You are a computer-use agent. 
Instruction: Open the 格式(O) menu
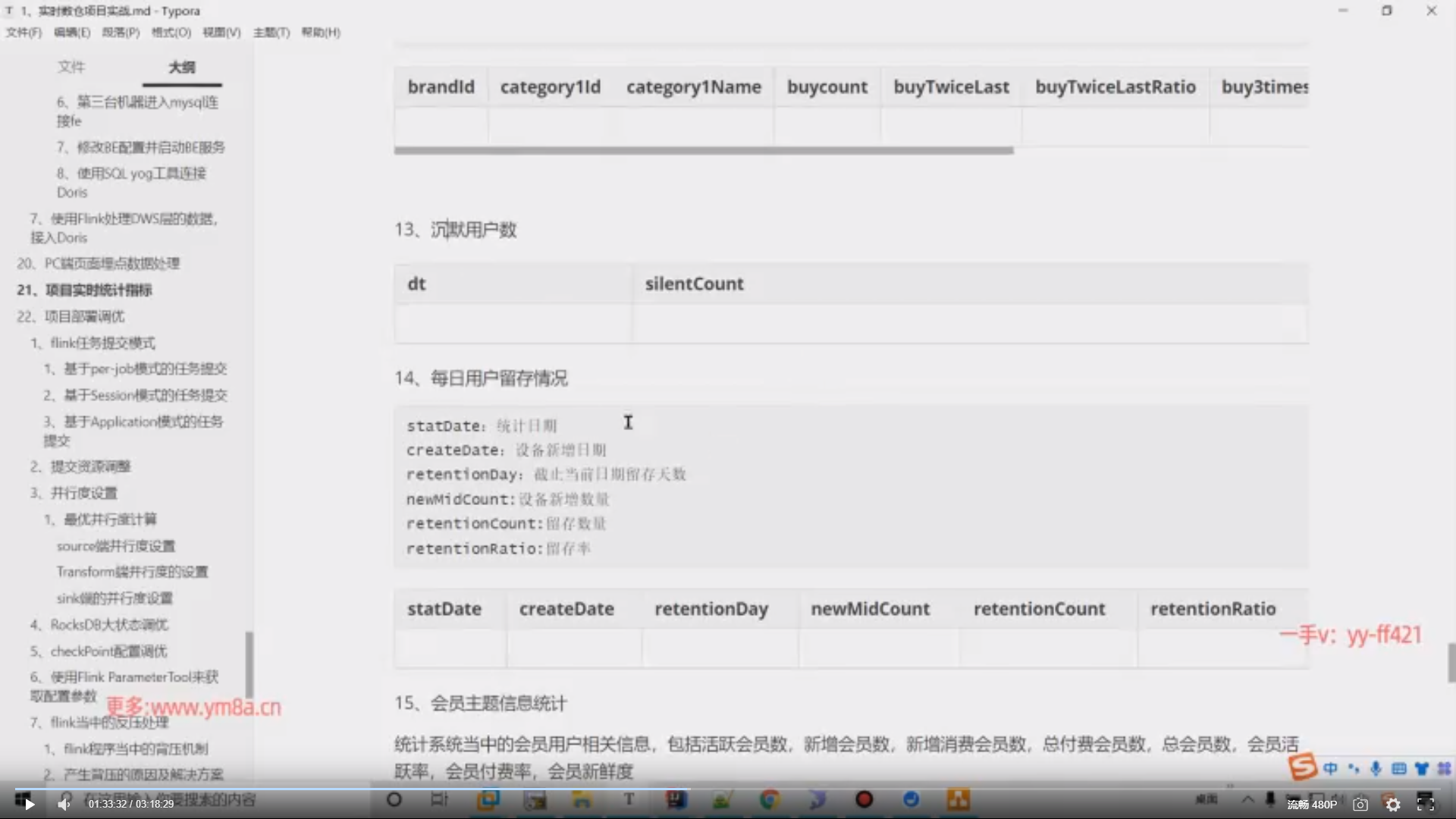tap(171, 32)
